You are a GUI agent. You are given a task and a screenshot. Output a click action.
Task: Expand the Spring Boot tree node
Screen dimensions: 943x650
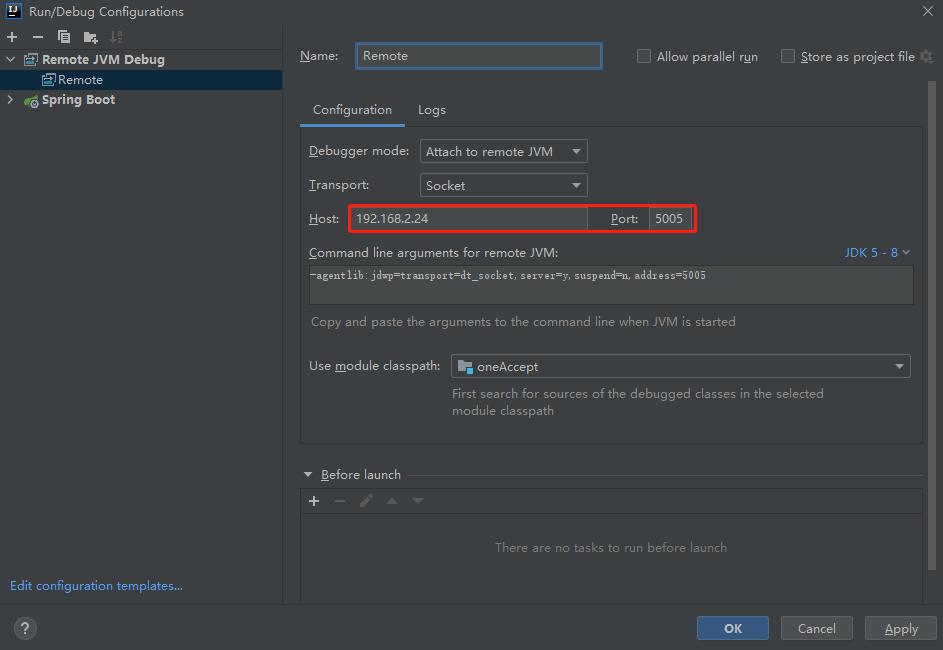[x=10, y=100]
